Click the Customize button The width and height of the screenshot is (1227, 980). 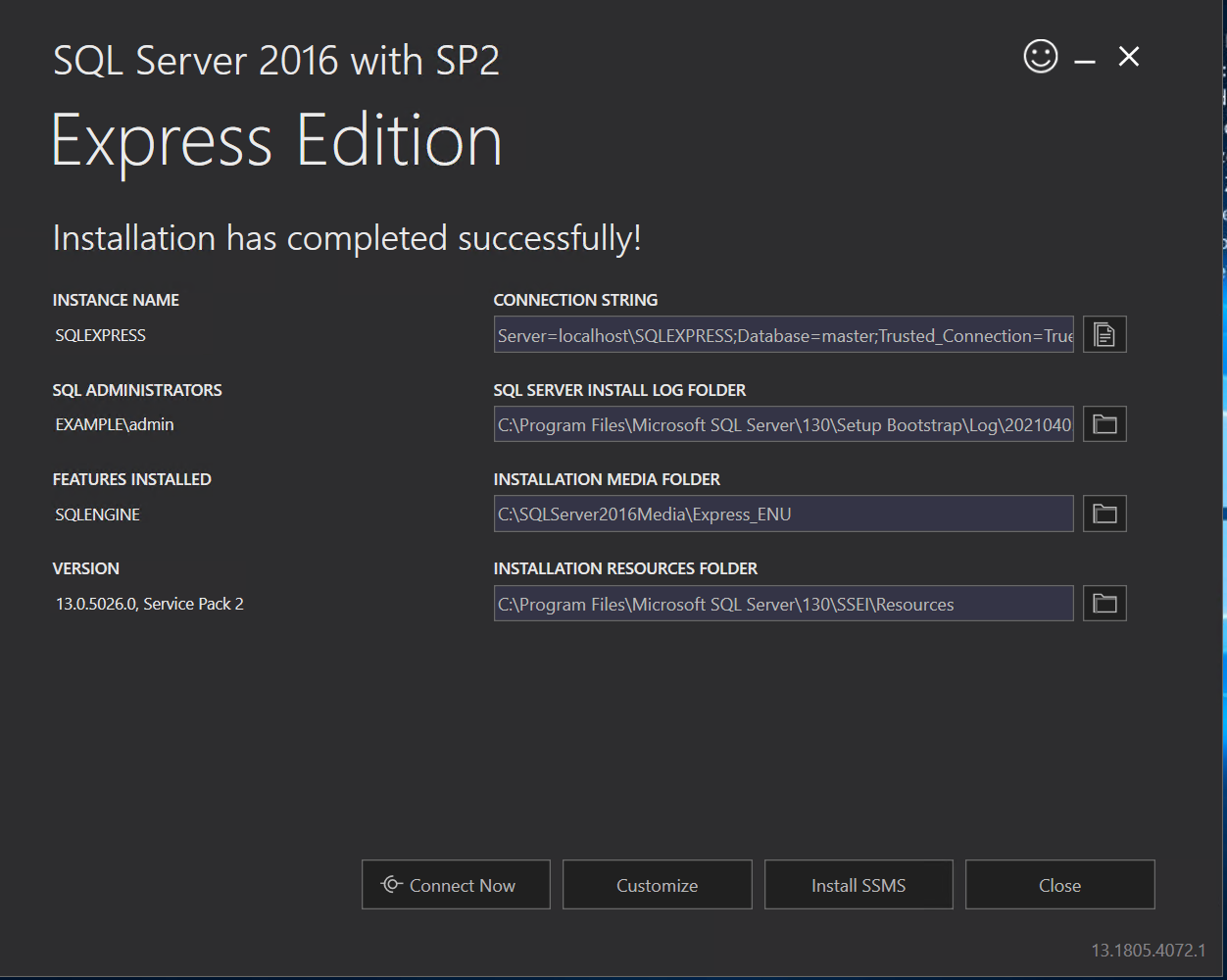pos(657,885)
